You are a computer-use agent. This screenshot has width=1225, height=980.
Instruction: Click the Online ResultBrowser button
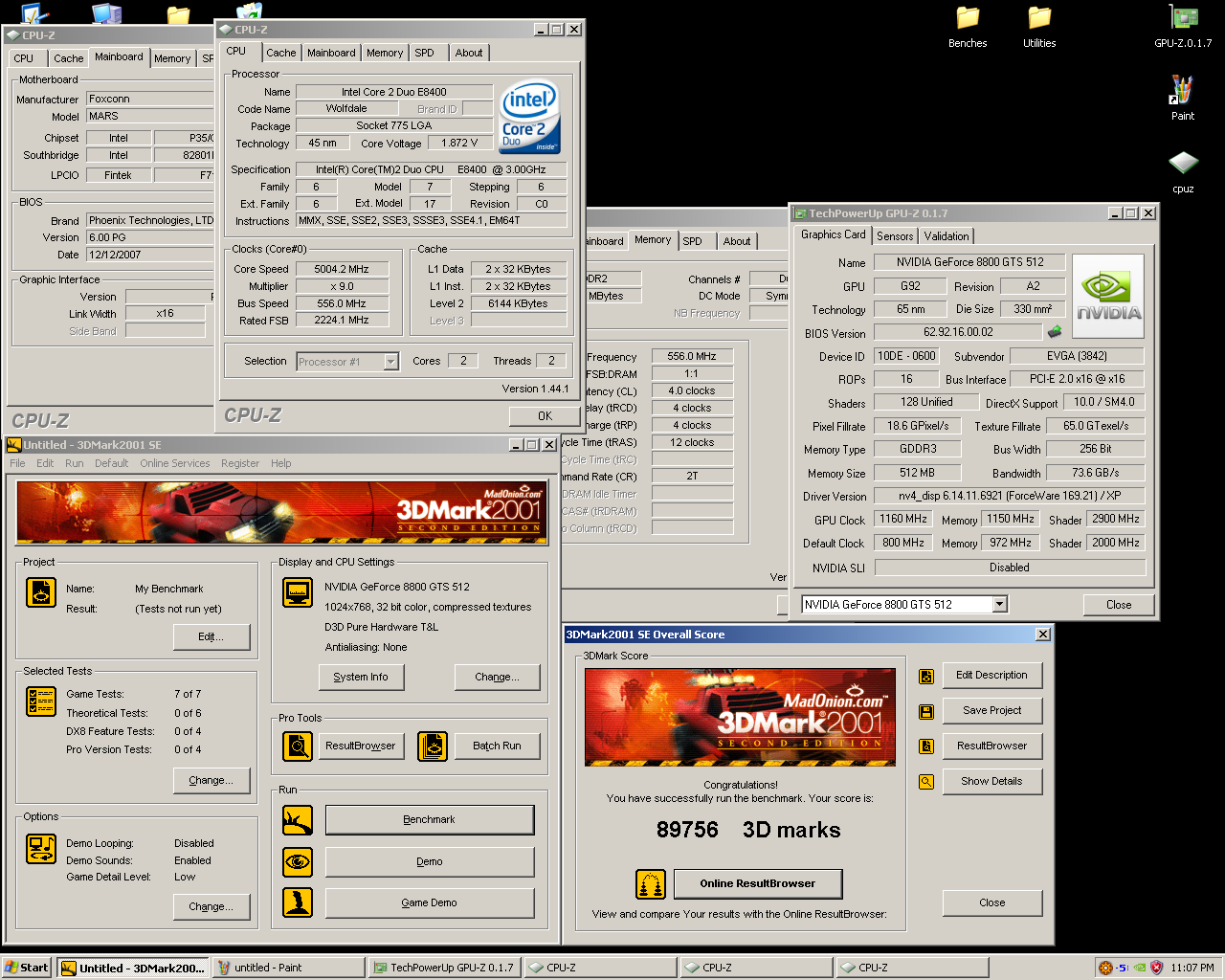tap(758, 884)
